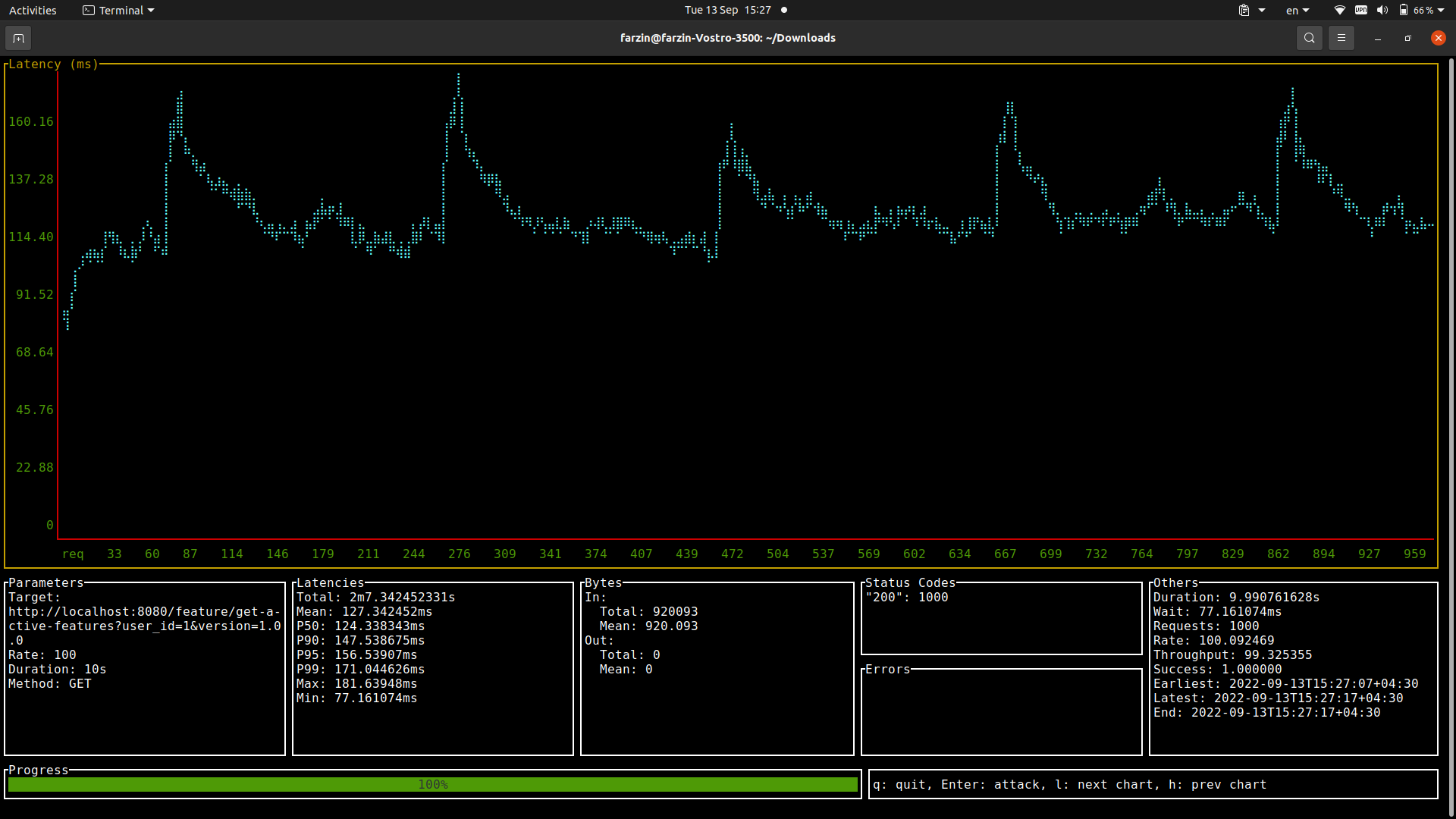Click the Bytes In 'Total: 920093' line
The width and height of the screenshot is (1456, 819).
click(x=649, y=612)
